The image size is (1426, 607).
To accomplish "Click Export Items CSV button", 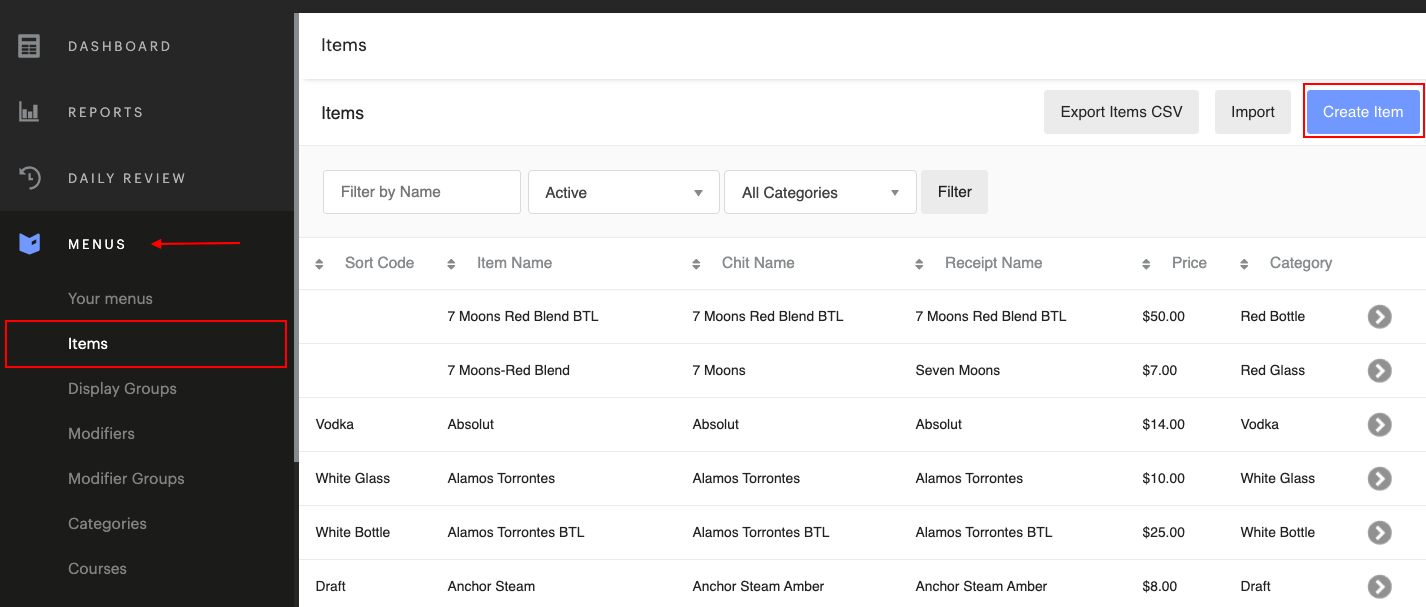I will pyautogui.click(x=1121, y=112).
